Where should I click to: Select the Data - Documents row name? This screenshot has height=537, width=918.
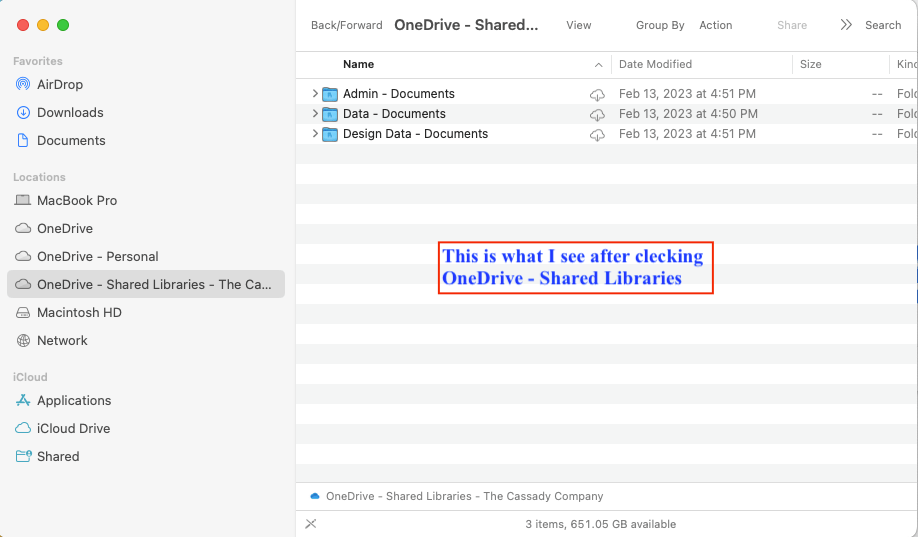[394, 114]
